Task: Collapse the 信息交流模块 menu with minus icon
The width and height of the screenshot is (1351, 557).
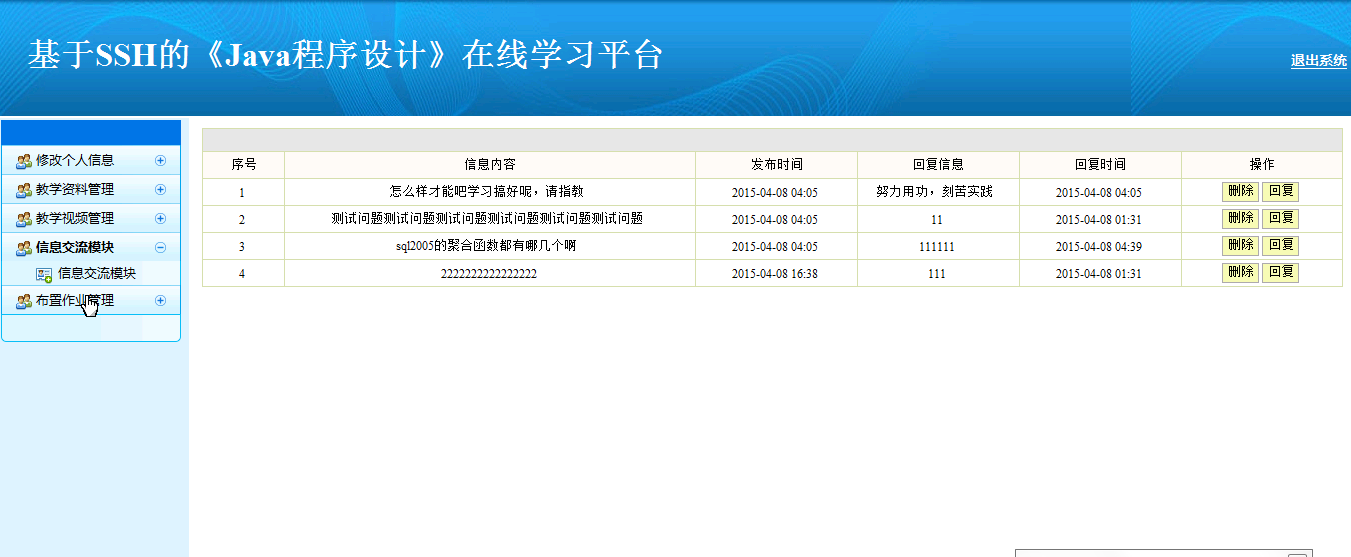Action: (160, 248)
